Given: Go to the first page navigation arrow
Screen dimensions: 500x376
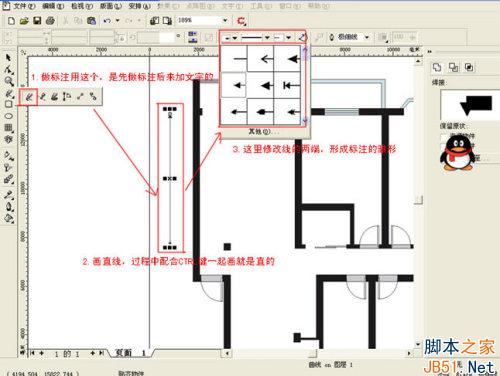Looking at the screenshot, I should click(x=33, y=353).
